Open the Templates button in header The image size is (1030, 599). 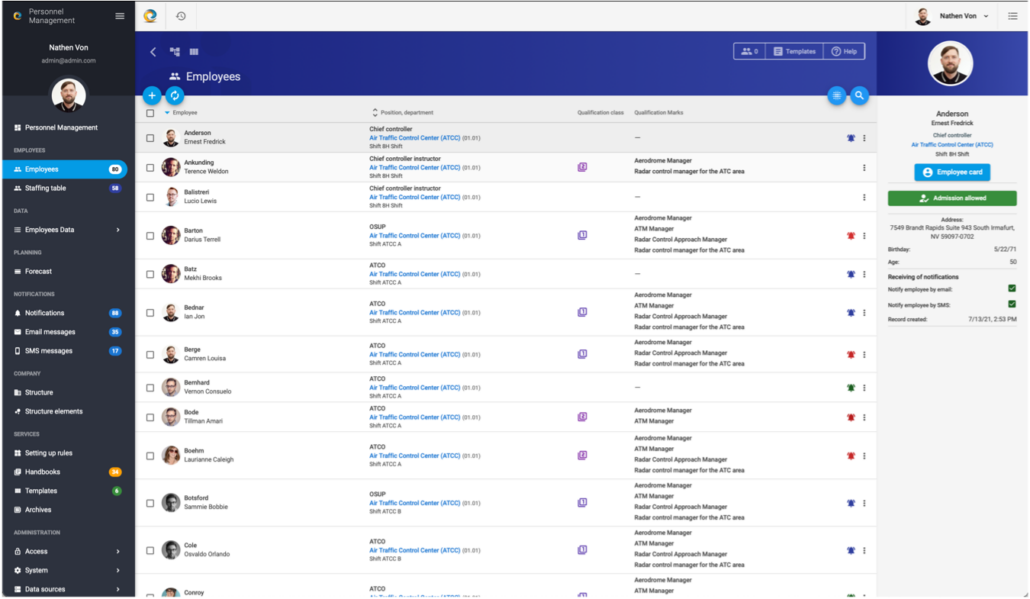click(x=793, y=51)
